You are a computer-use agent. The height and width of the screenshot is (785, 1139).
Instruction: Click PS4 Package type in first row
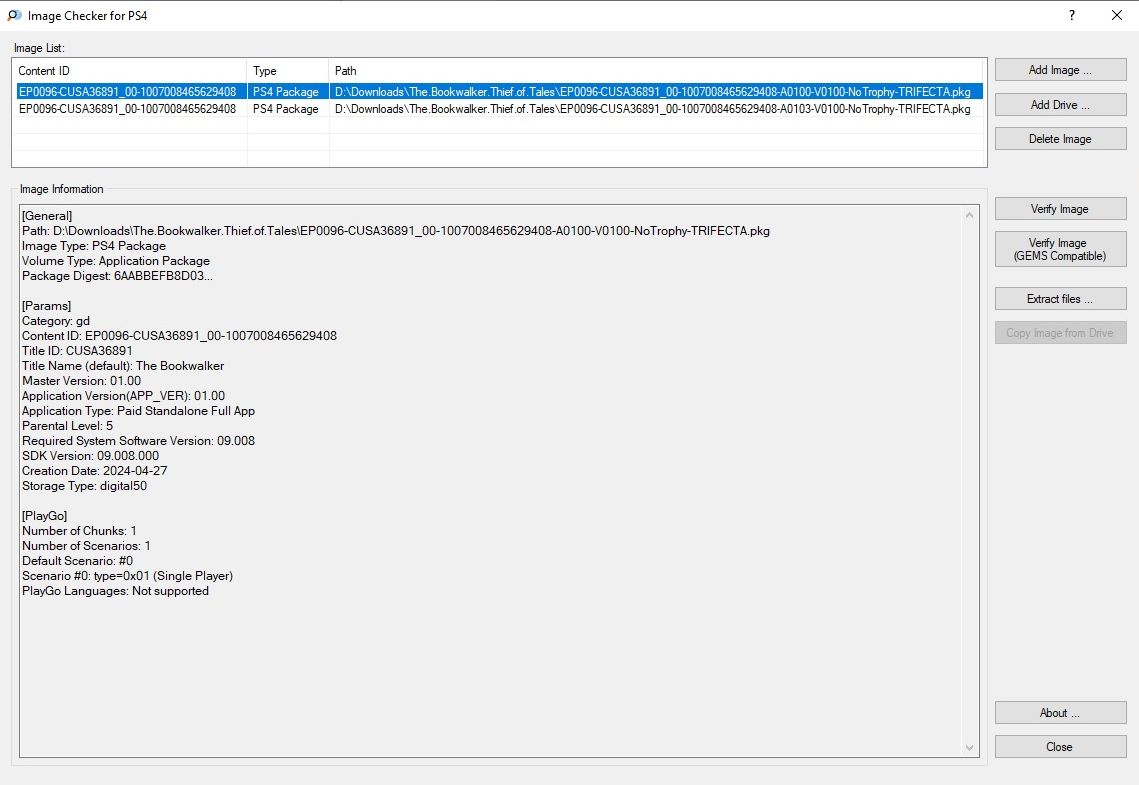(x=285, y=91)
